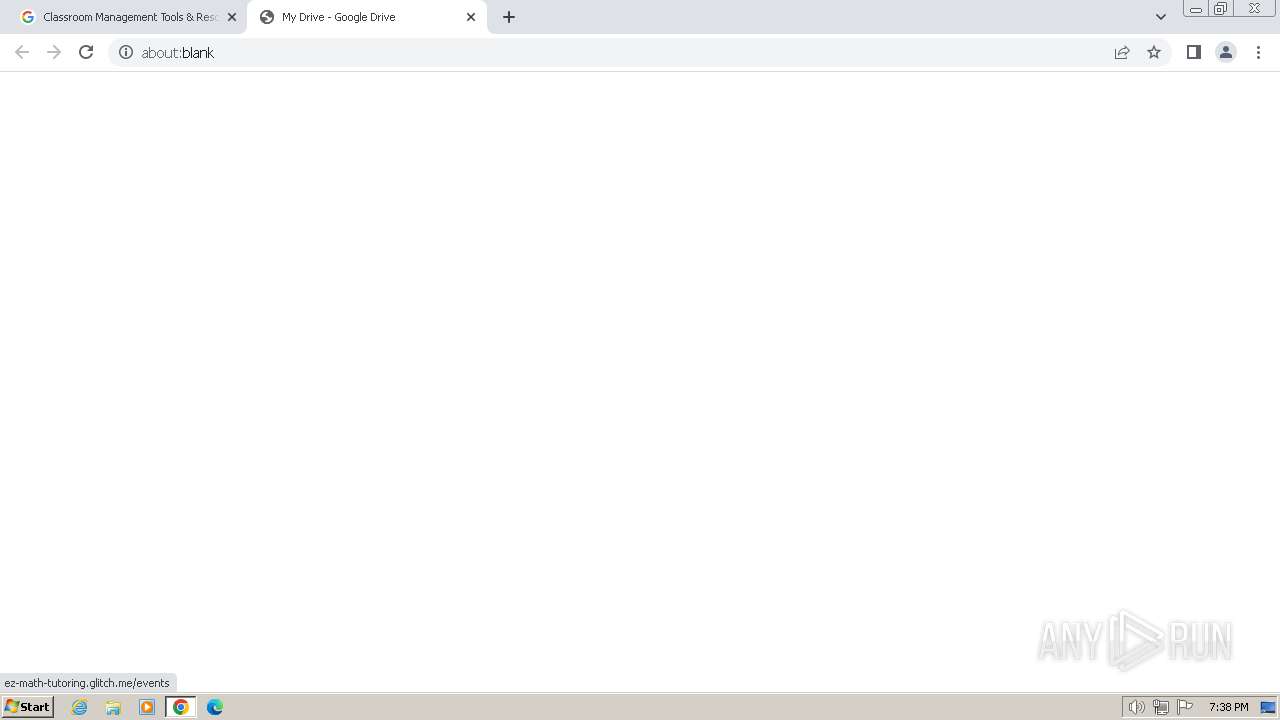
Task: Go back to previous page
Action: [22, 52]
